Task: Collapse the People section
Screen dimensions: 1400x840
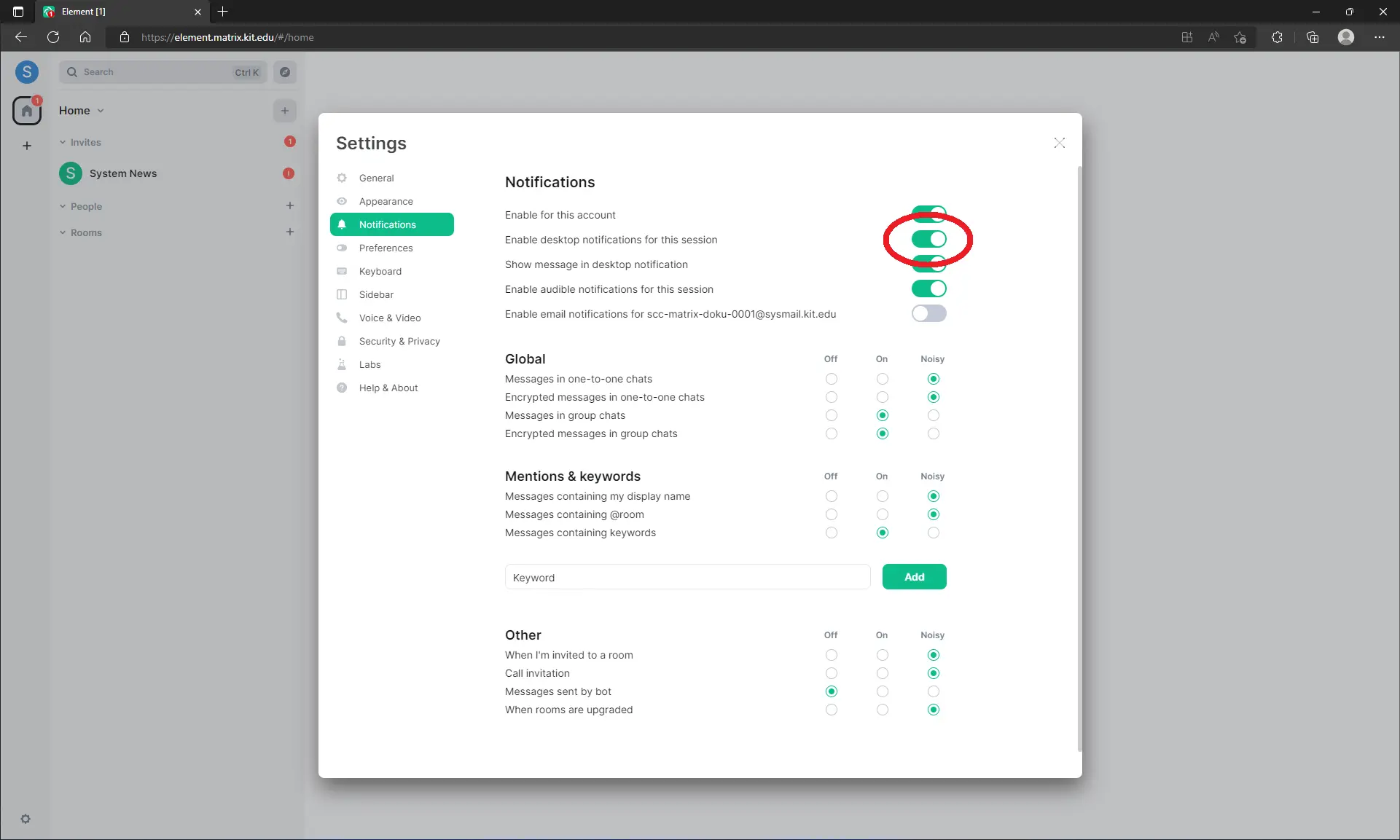Action: 62,206
